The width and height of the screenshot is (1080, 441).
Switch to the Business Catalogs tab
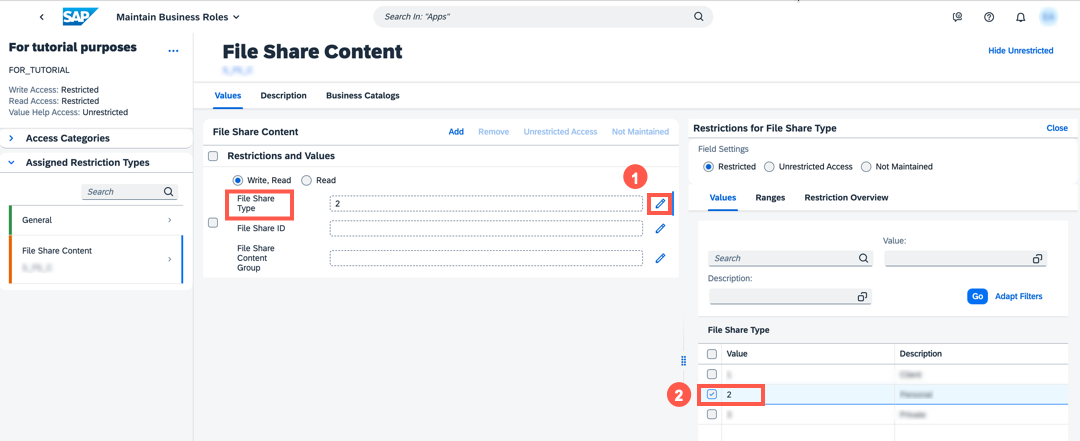pyautogui.click(x=362, y=96)
